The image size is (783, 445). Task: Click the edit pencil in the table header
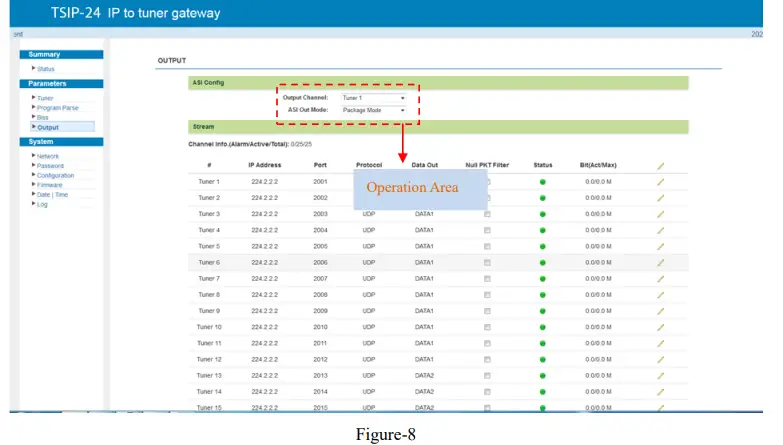[661, 166]
